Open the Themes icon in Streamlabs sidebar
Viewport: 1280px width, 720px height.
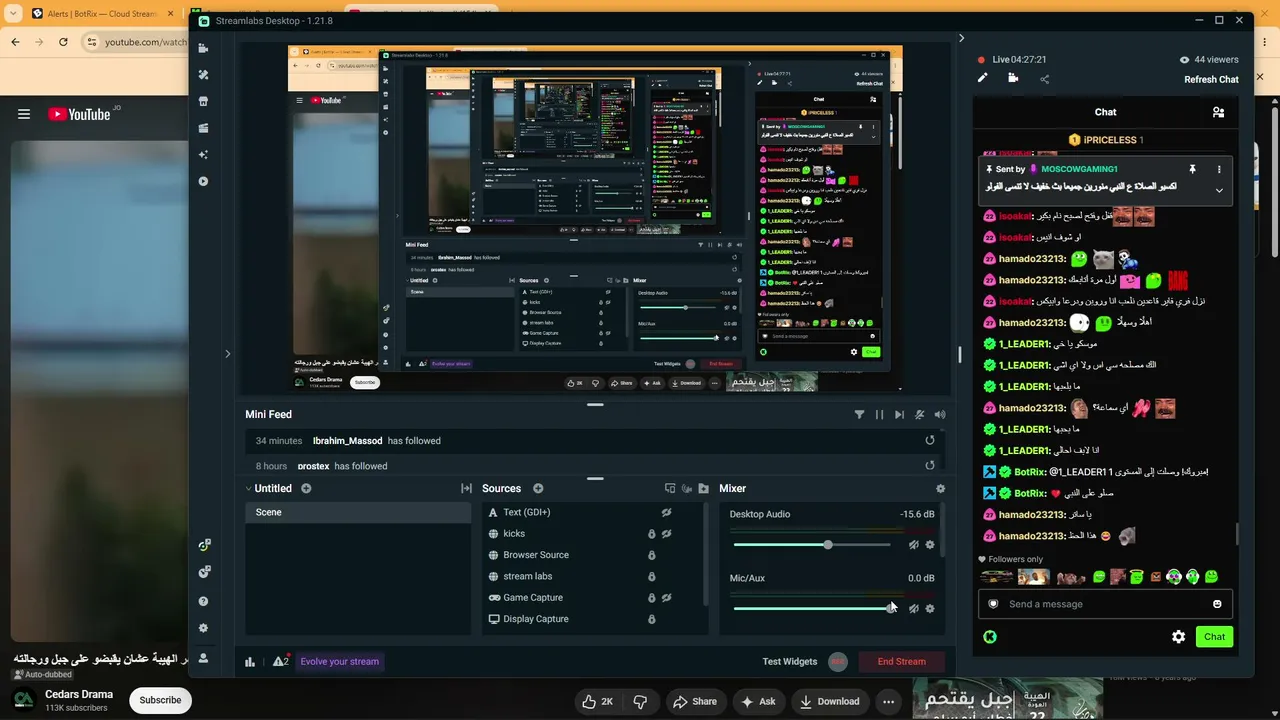203,75
